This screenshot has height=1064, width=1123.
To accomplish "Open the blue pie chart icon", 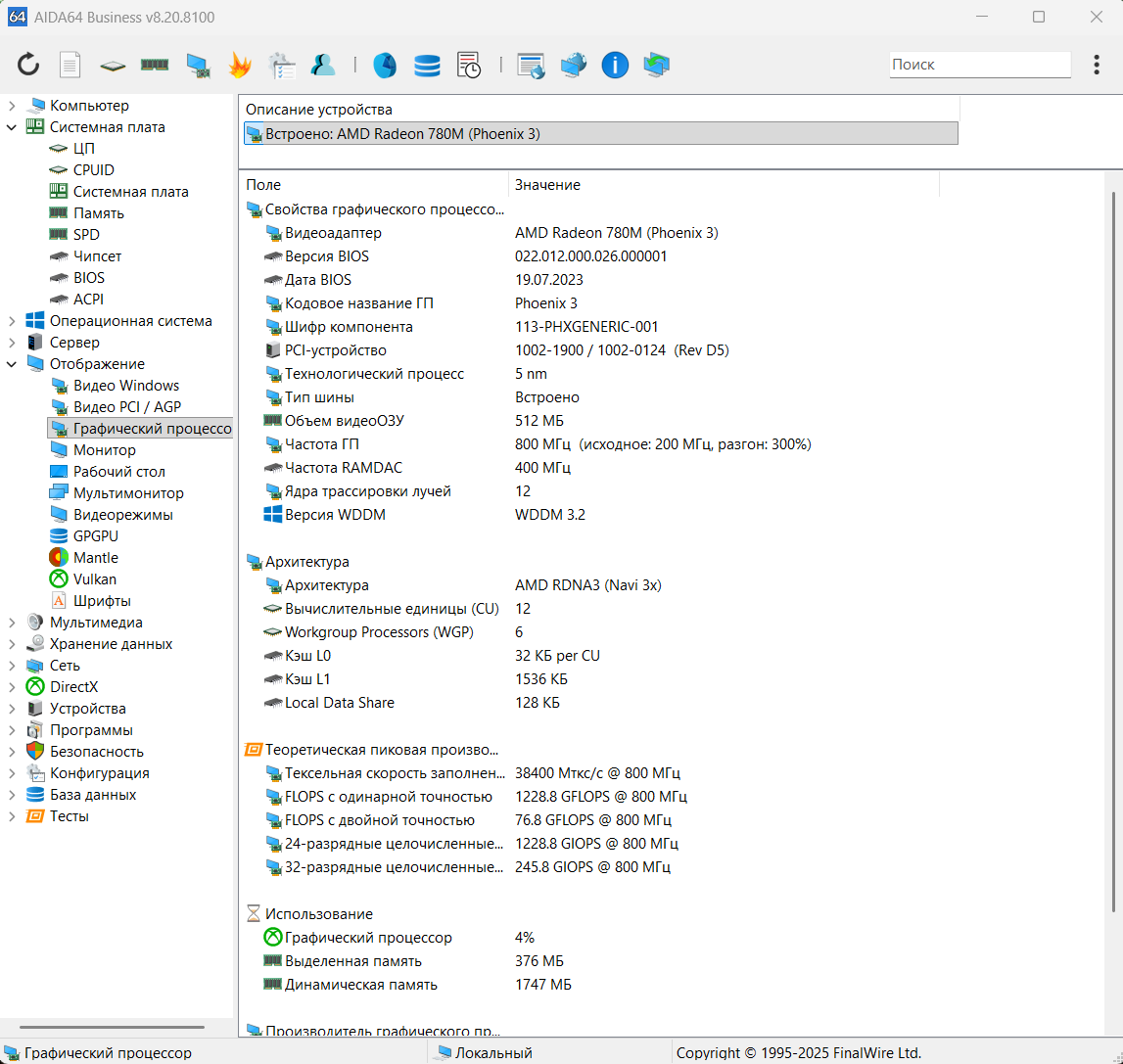I will point(385,66).
